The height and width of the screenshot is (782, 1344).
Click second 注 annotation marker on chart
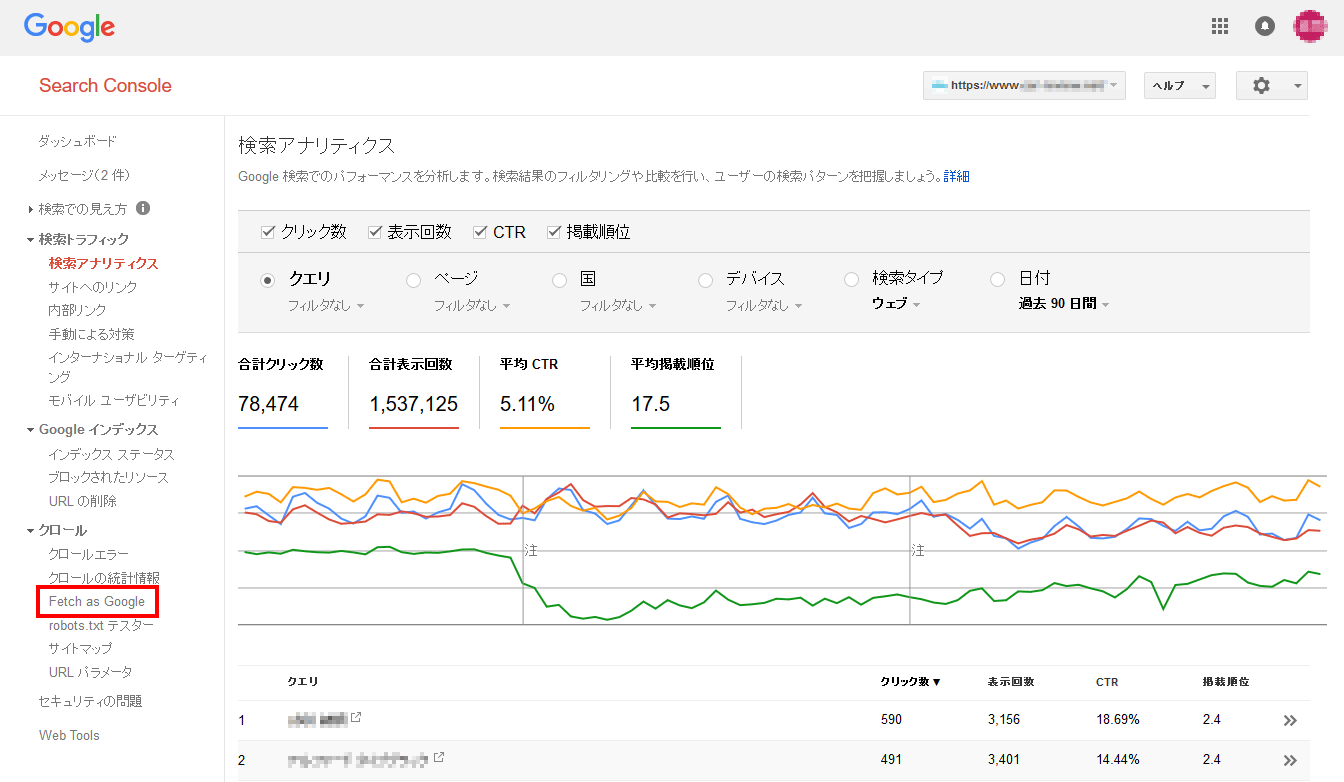pos(917,551)
